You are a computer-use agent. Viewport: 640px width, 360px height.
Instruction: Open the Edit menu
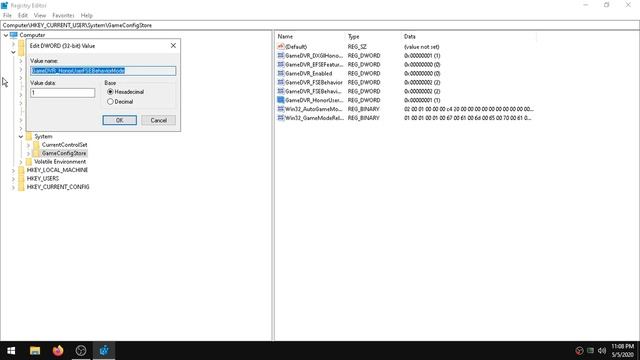pos(23,15)
